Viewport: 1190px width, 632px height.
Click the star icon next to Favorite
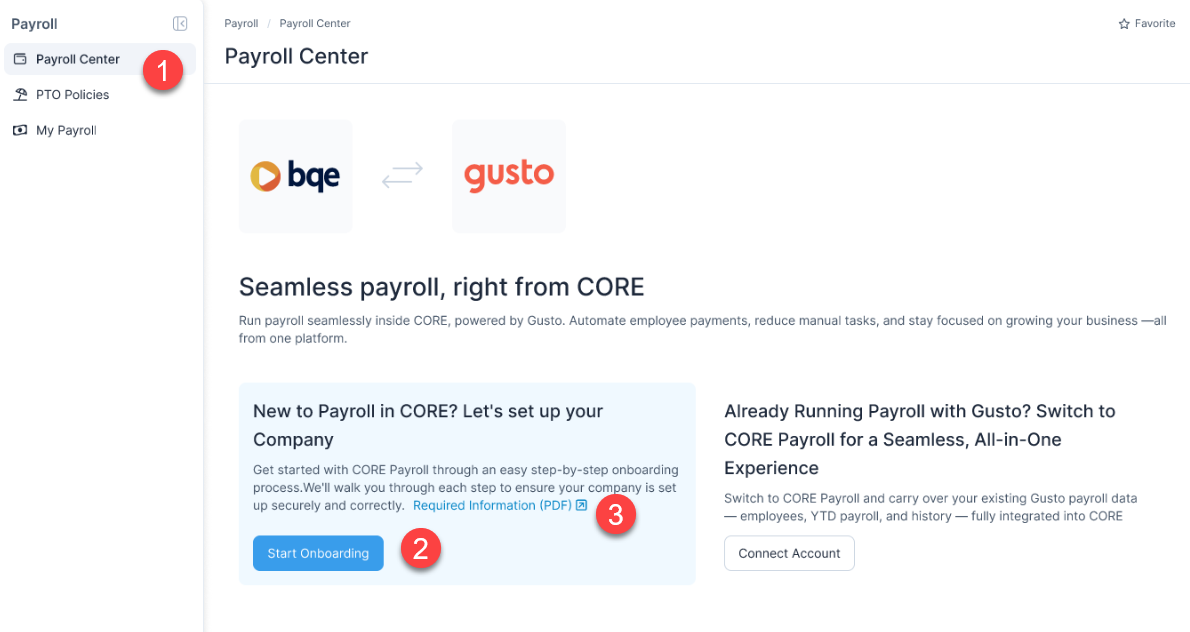1122,23
